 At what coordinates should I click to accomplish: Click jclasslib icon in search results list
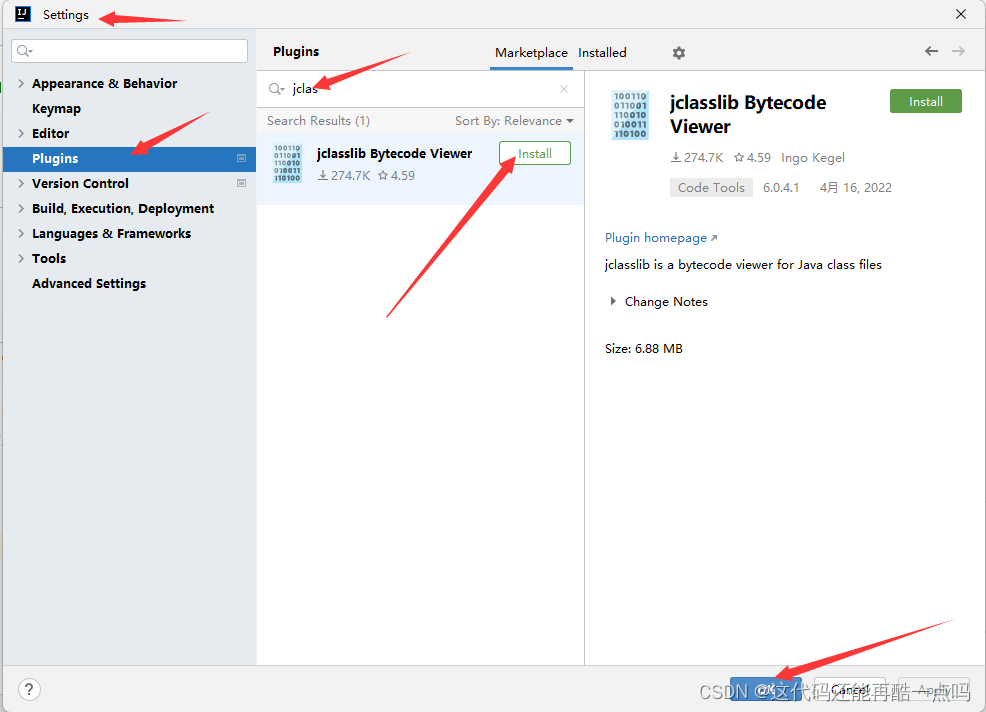tap(287, 164)
